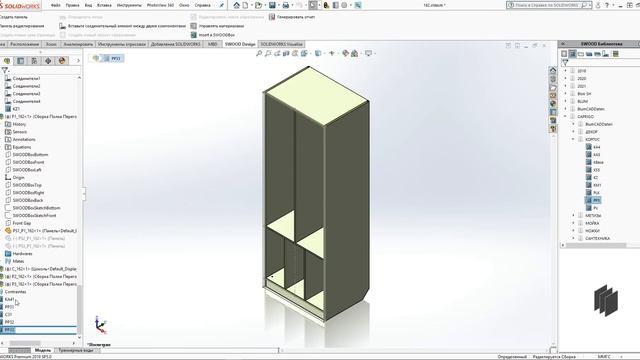This screenshot has width=640, height=360.
Task: Click the Save icon in top toolbar
Action: click(x=272, y=5)
